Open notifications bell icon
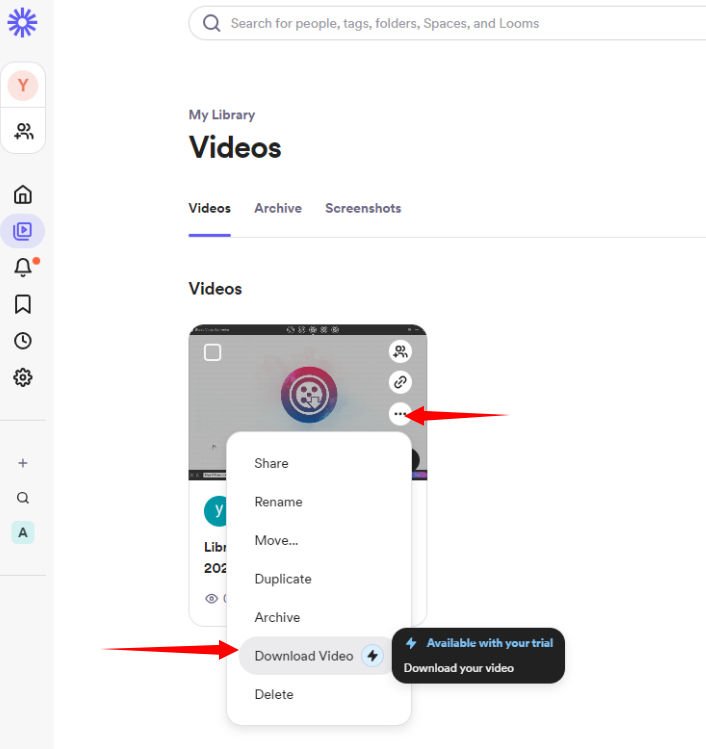706x749 pixels. tap(23, 267)
